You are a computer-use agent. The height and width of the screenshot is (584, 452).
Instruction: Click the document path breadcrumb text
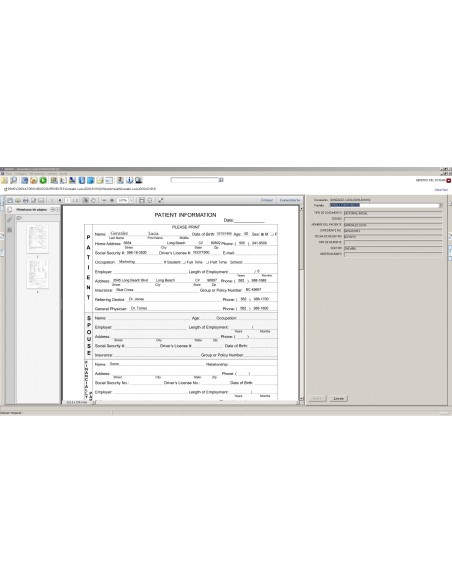(x=82, y=189)
